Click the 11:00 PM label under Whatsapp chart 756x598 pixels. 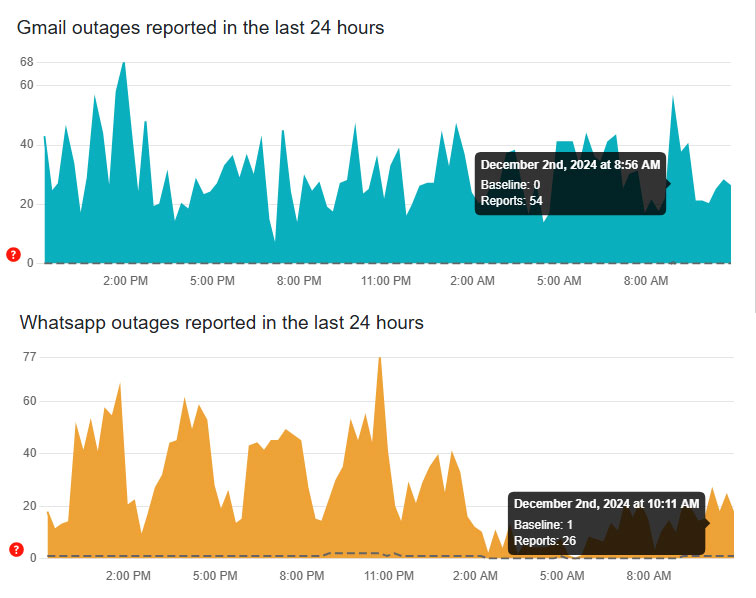point(389,575)
